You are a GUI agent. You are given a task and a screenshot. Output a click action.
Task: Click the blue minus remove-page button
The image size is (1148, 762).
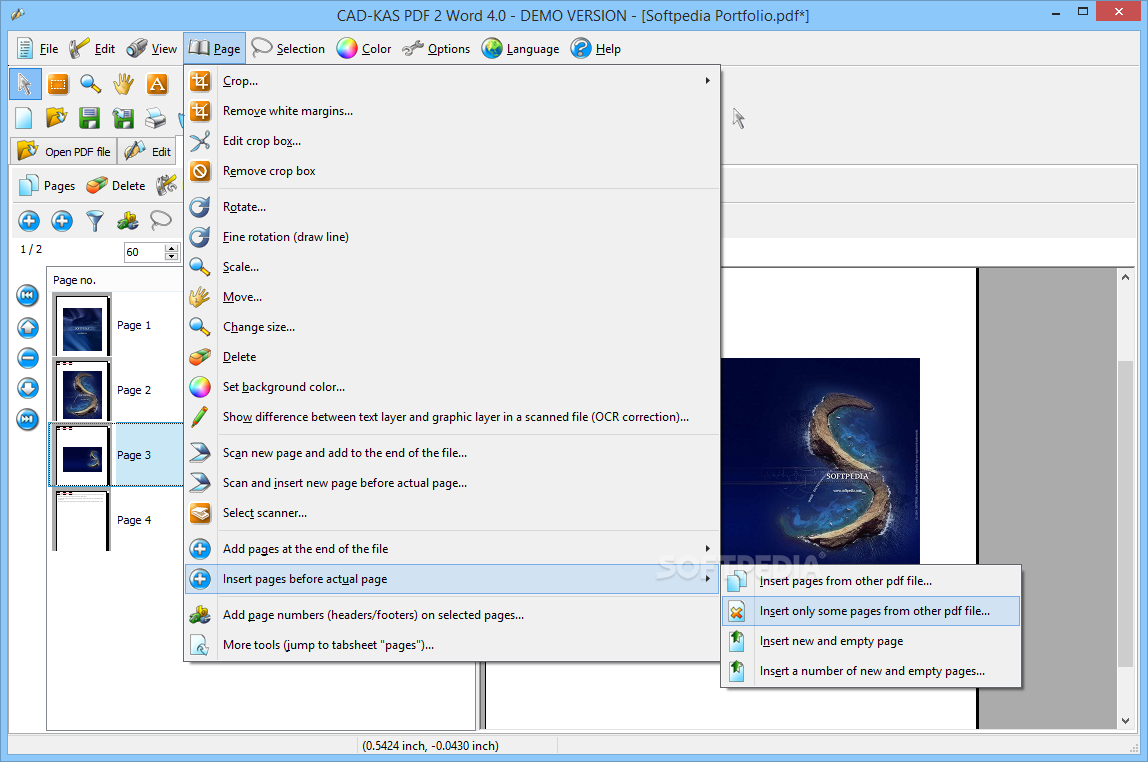[x=28, y=358]
